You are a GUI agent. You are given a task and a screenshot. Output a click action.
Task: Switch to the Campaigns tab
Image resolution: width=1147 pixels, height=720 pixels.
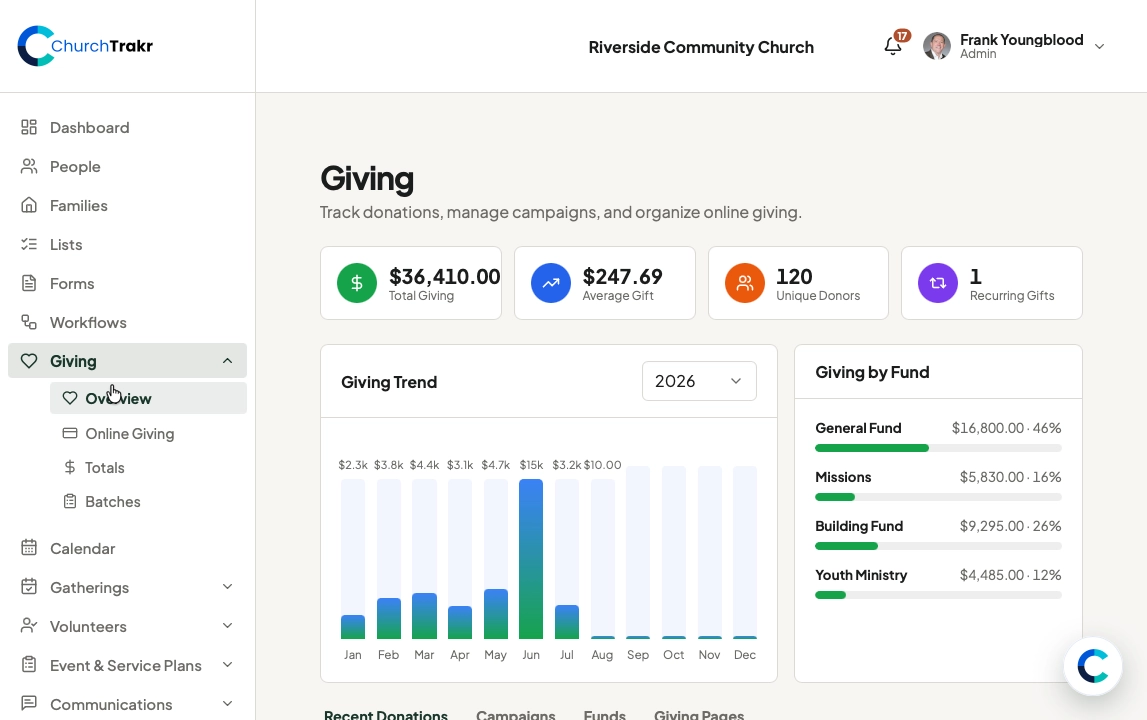pos(516,714)
